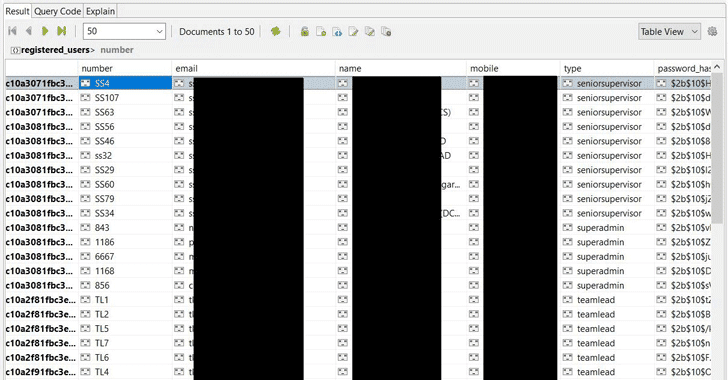Sort by the type column header

(x=607, y=68)
